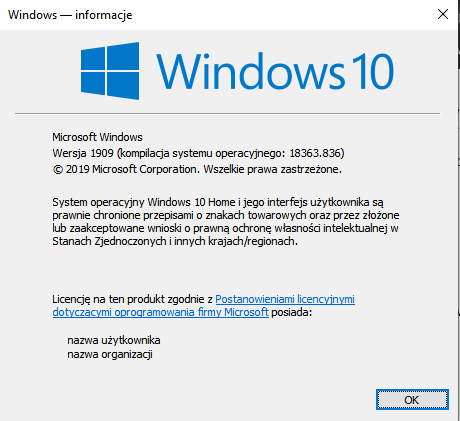
Task: Click the 'nazwa organizacji' text
Action: (x=110, y=354)
